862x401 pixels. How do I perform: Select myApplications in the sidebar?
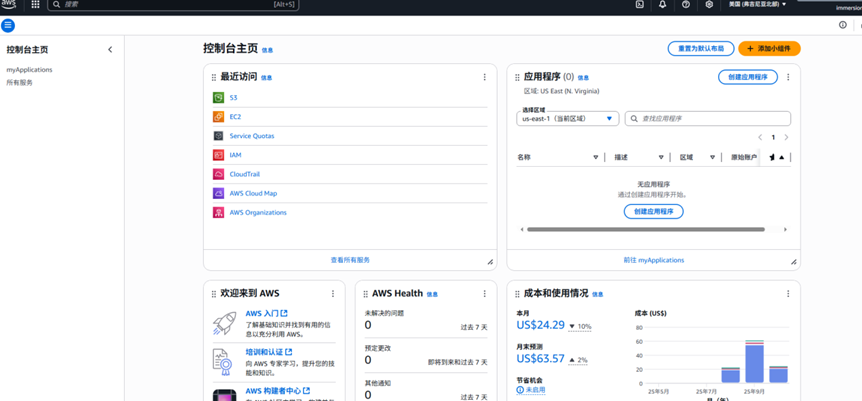coord(29,70)
